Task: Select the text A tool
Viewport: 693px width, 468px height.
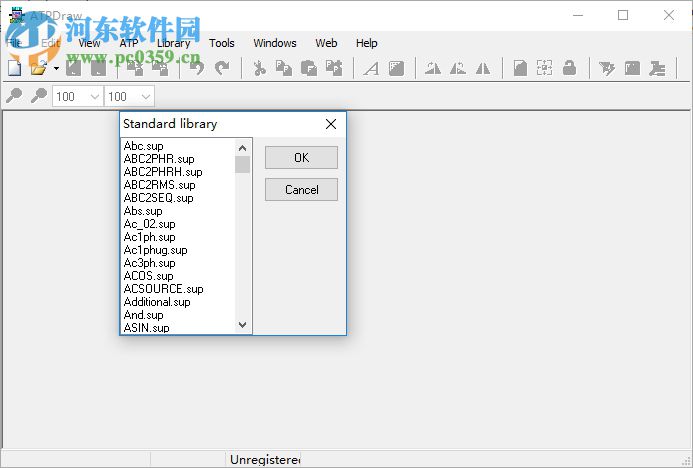Action: (x=371, y=68)
